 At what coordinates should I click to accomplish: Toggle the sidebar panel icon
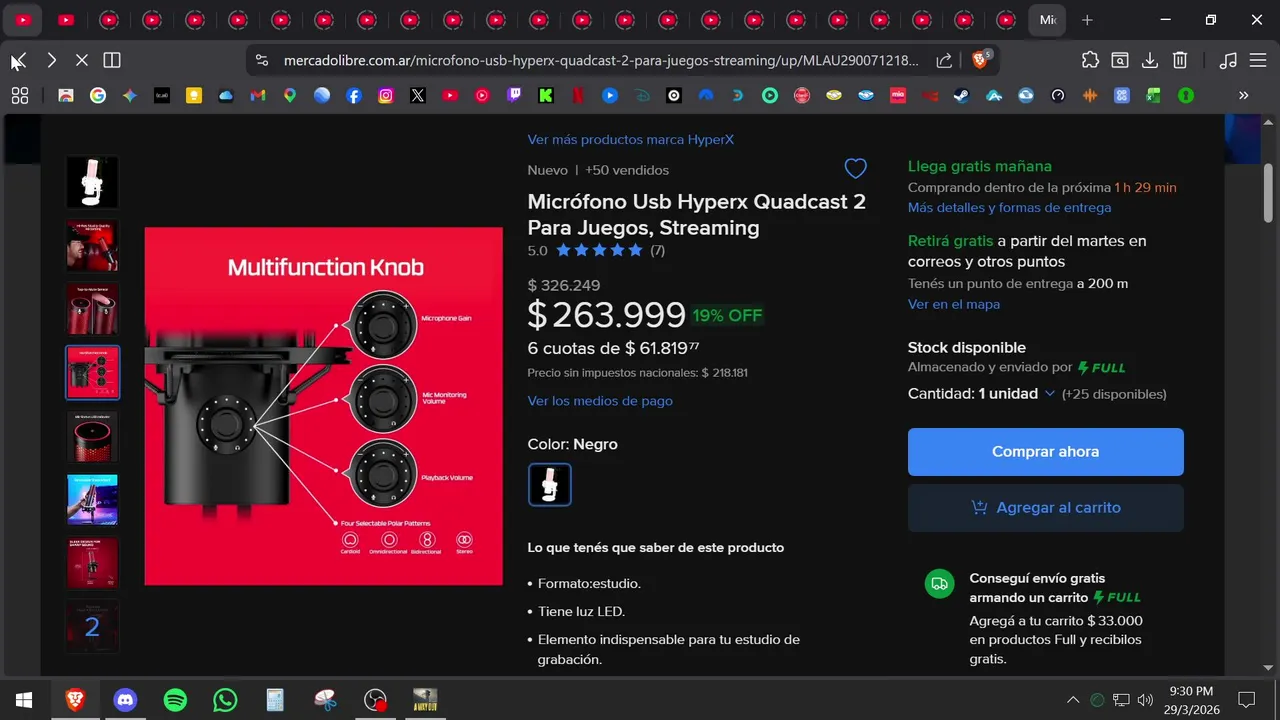pos(112,60)
